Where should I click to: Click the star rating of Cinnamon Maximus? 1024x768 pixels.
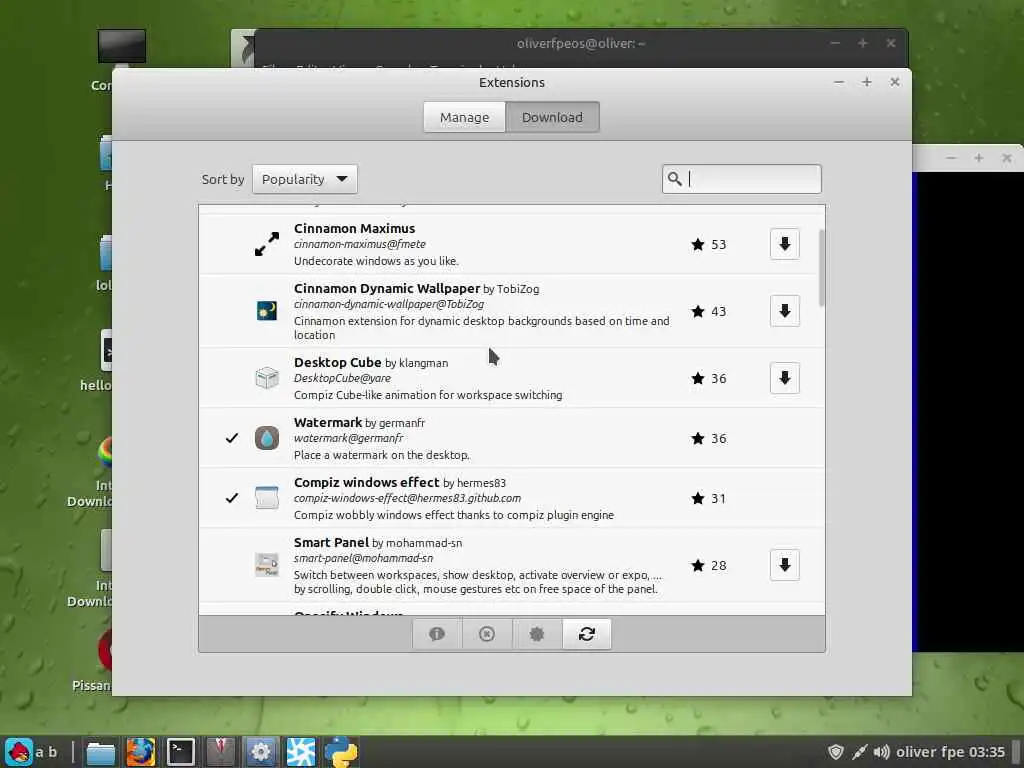[709, 244]
